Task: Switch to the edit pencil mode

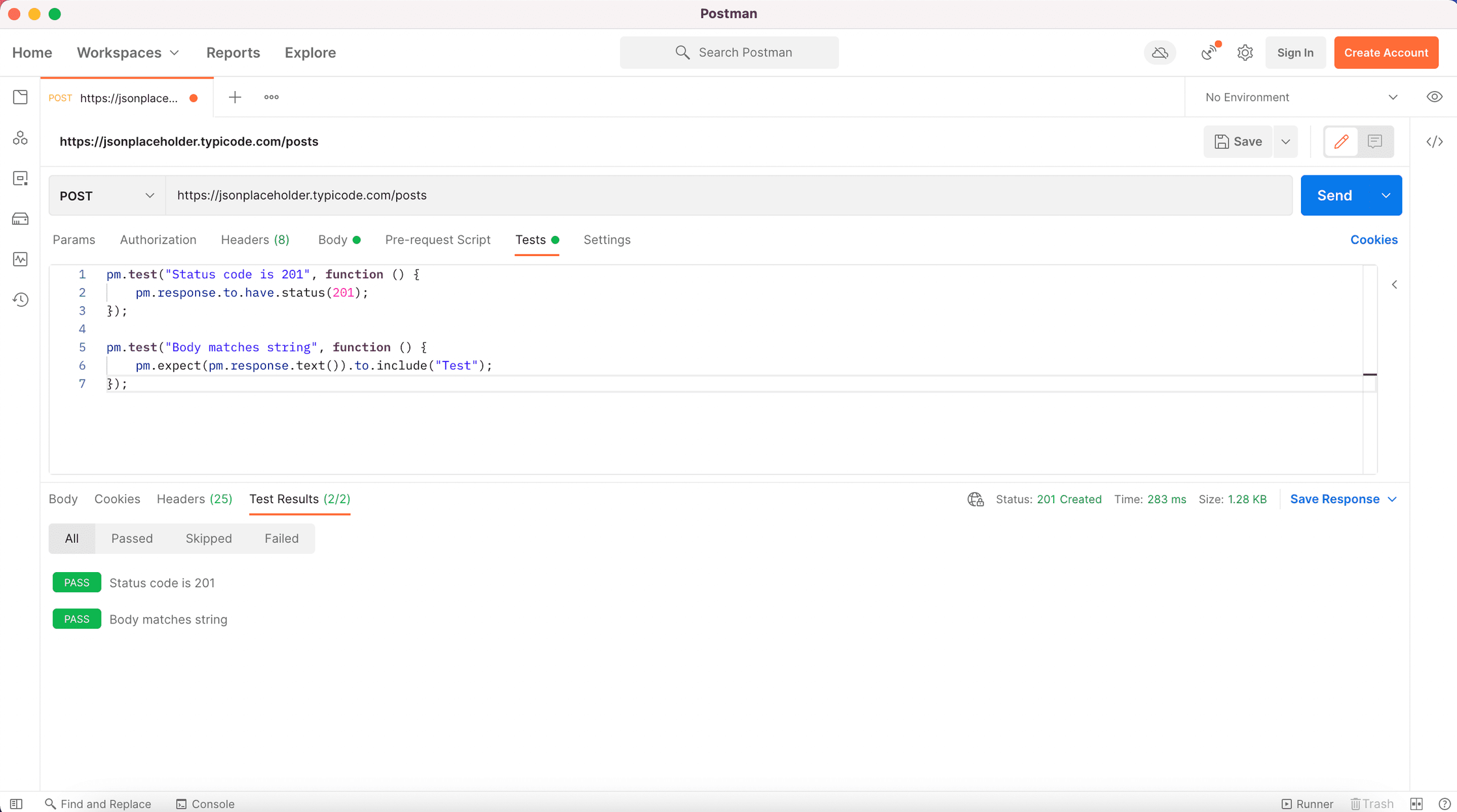Action: (x=1341, y=141)
